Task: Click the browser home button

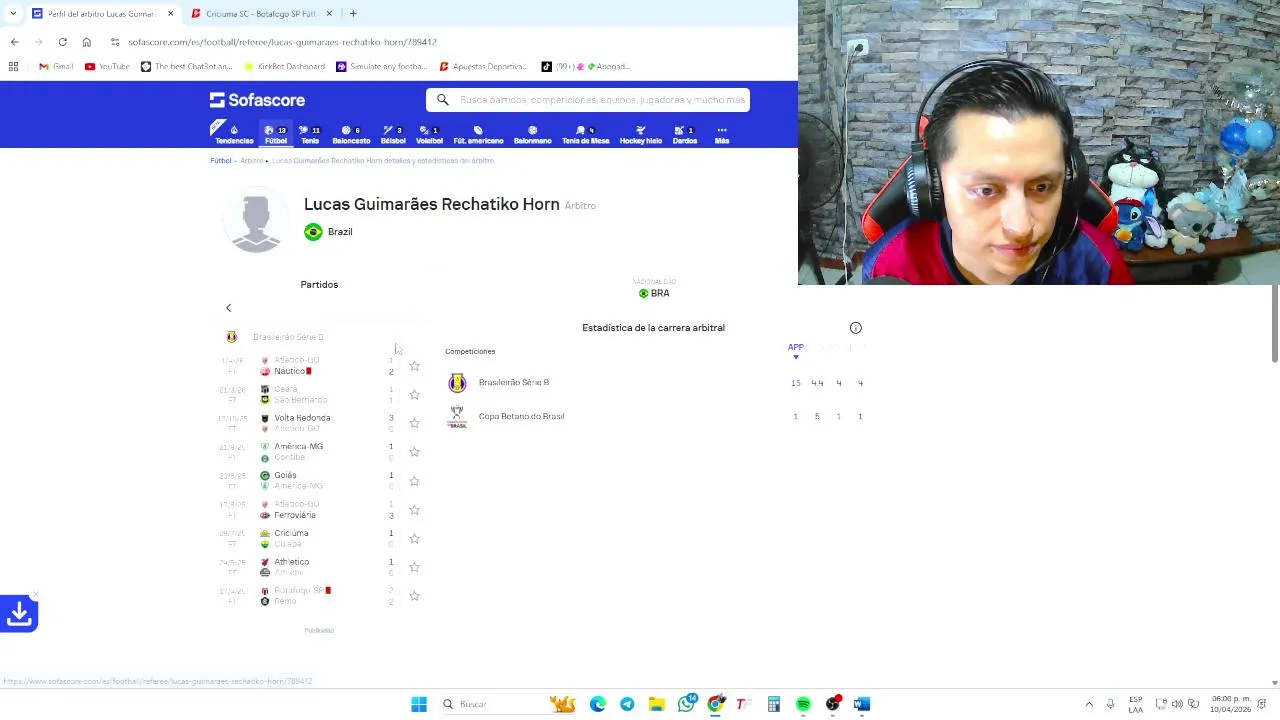Action: (86, 42)
